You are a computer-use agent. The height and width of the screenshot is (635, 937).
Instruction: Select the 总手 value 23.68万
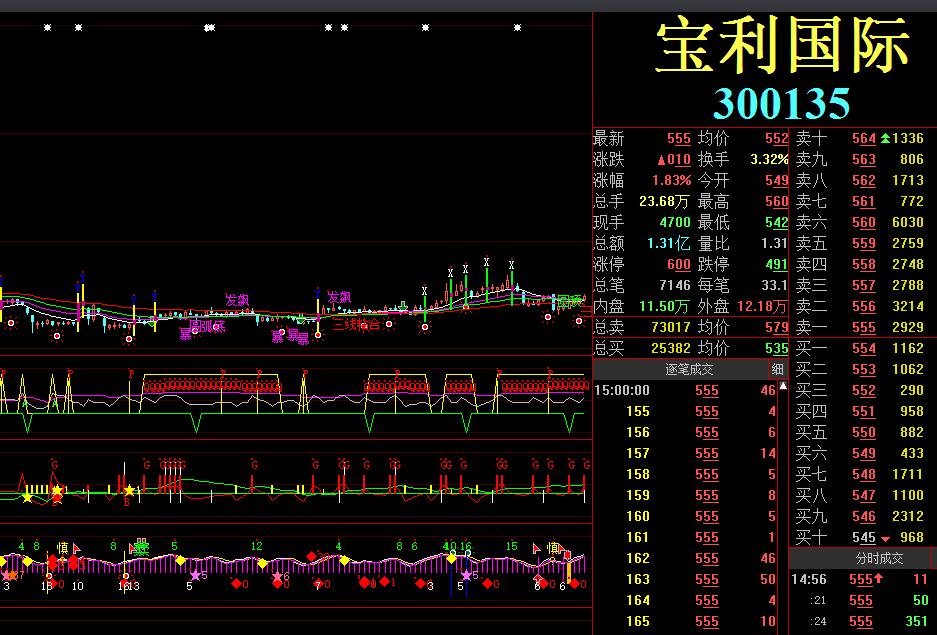pyautogui.click(x=665, y=201)
